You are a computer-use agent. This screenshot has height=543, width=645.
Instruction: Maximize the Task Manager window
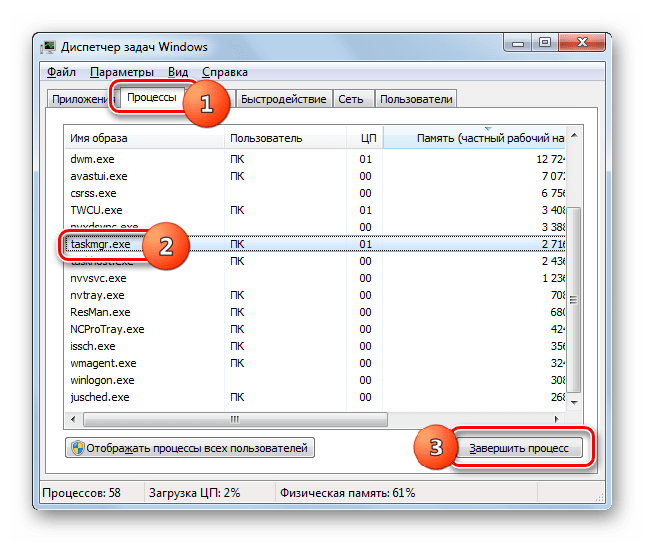tap(545, 43)
